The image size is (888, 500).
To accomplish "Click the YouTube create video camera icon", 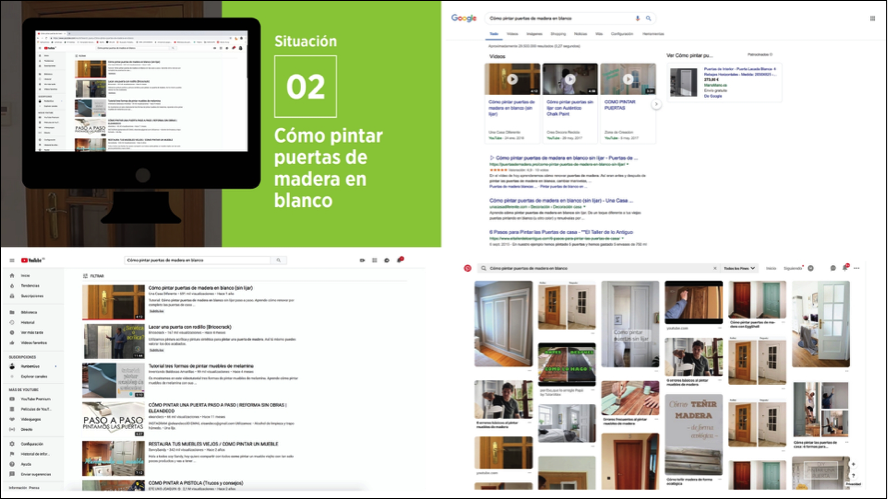I will point(361,260).
